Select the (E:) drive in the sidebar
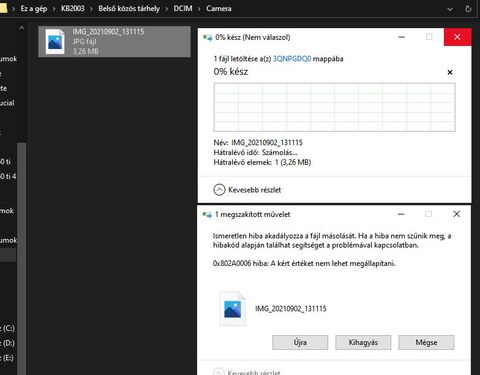The image size is (480, 375). [x=8, y=358]
